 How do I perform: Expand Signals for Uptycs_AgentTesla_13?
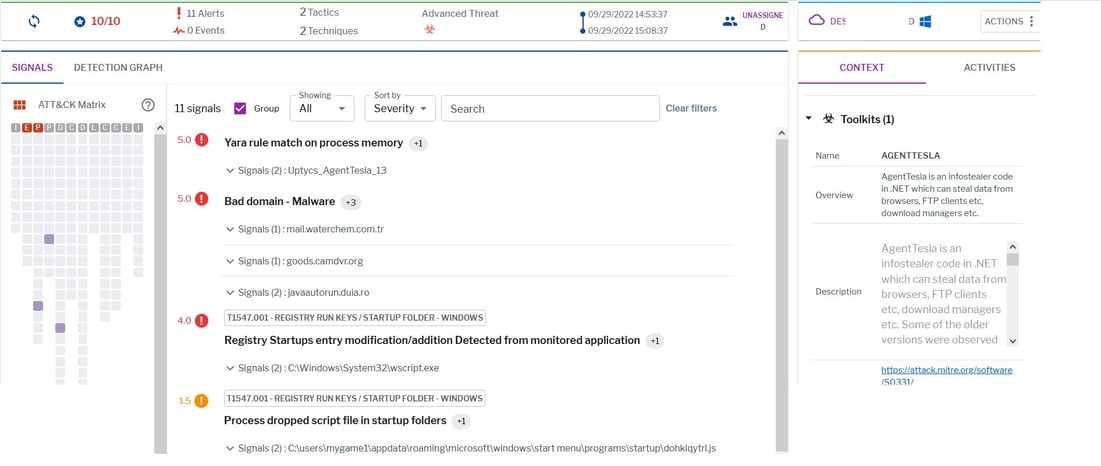click(x=306, y=170)
